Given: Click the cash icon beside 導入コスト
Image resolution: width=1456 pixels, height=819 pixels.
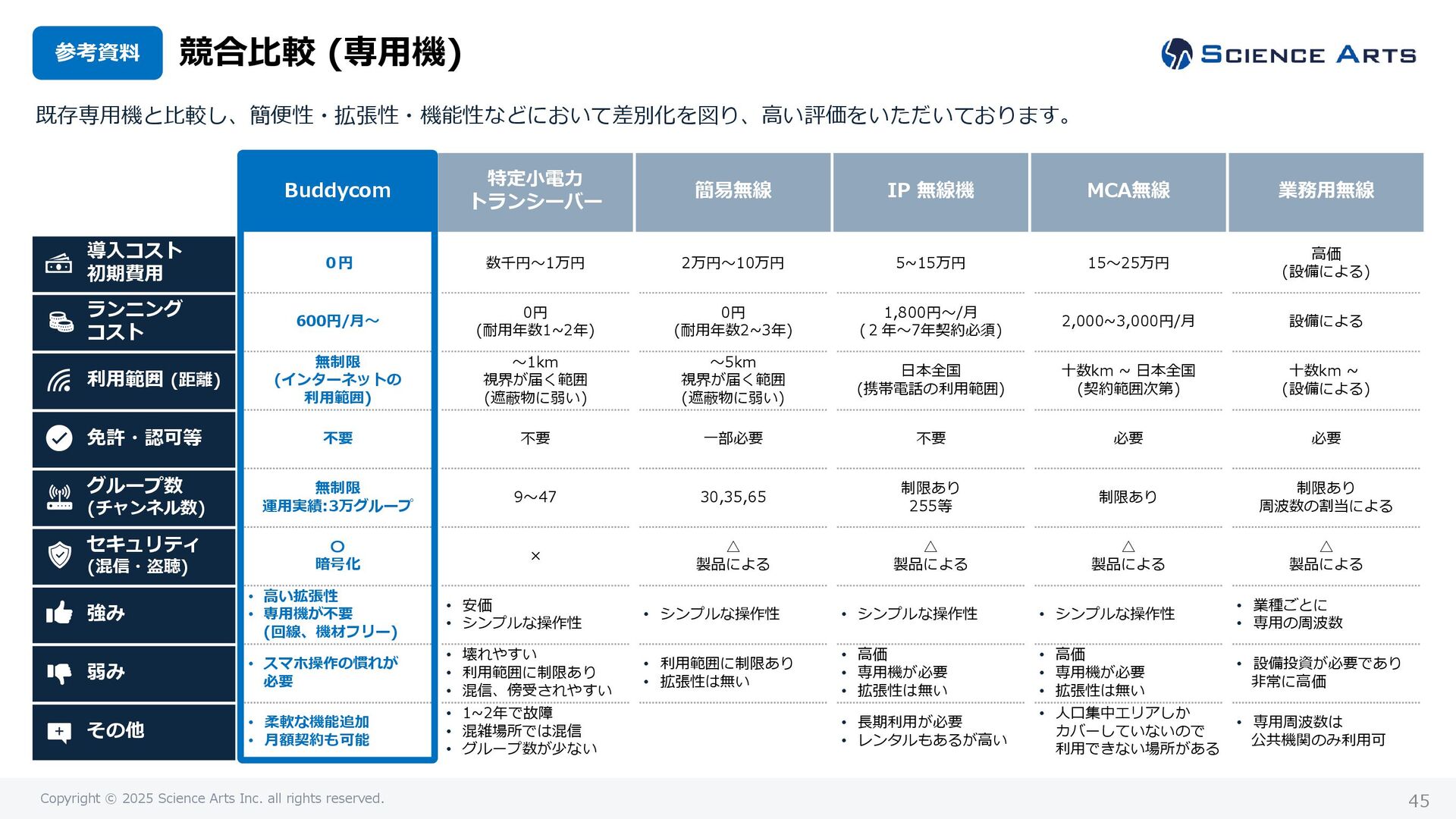Looking at the screenshot, I should [x=59, y=264].
